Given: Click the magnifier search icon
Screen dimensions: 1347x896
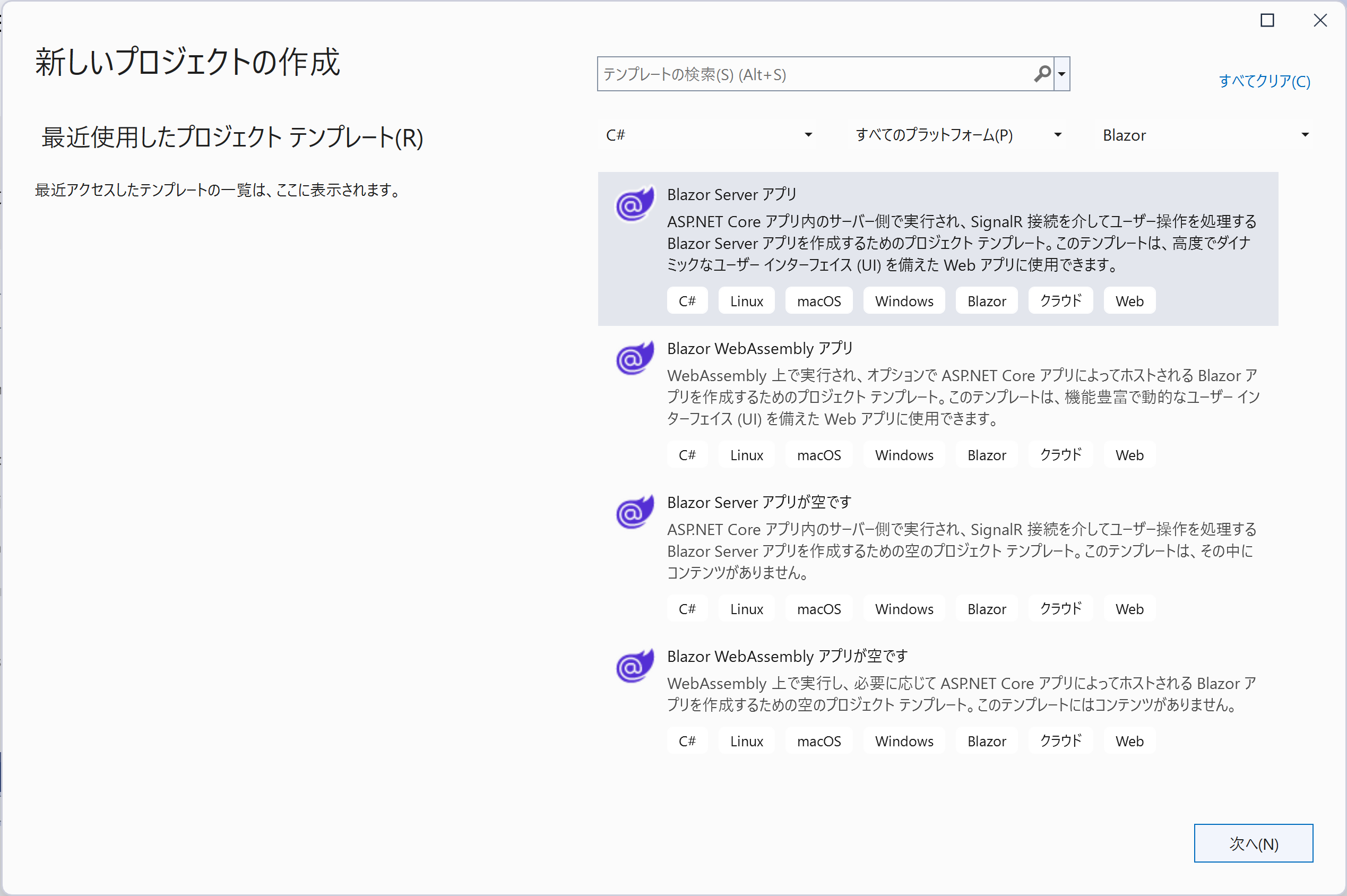Looking at the screenshot, I should (1042, 74).
